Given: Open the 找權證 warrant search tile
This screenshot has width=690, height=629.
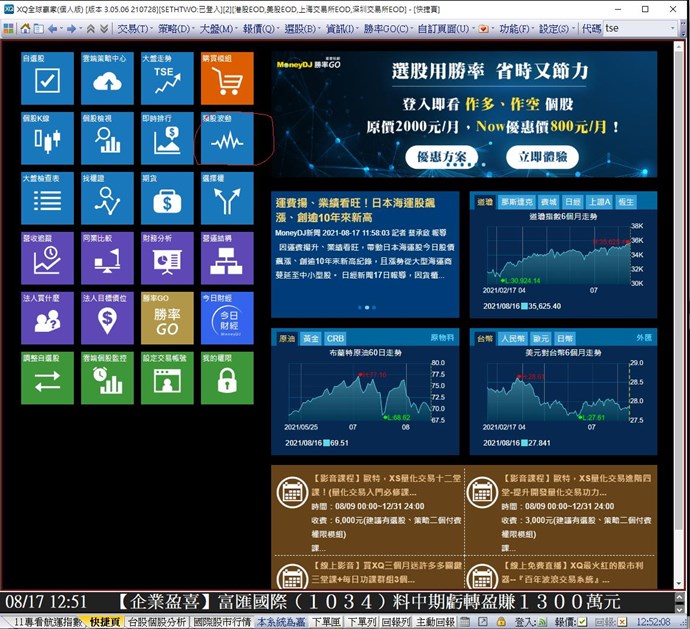Looking at the screenshot, I should (107, 198).
